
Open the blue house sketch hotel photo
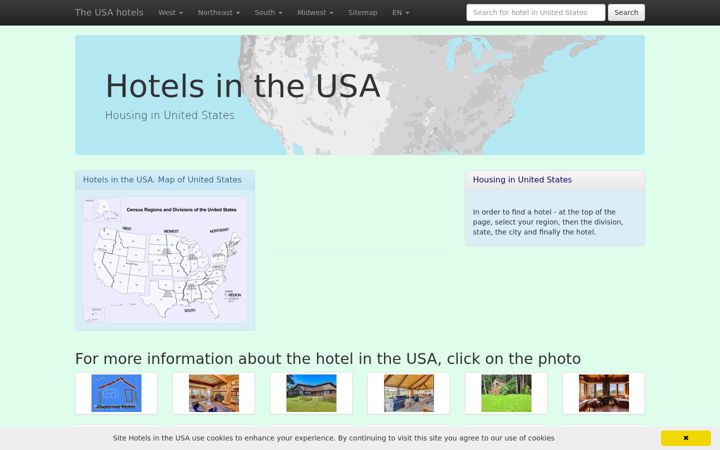coord(116,393)
